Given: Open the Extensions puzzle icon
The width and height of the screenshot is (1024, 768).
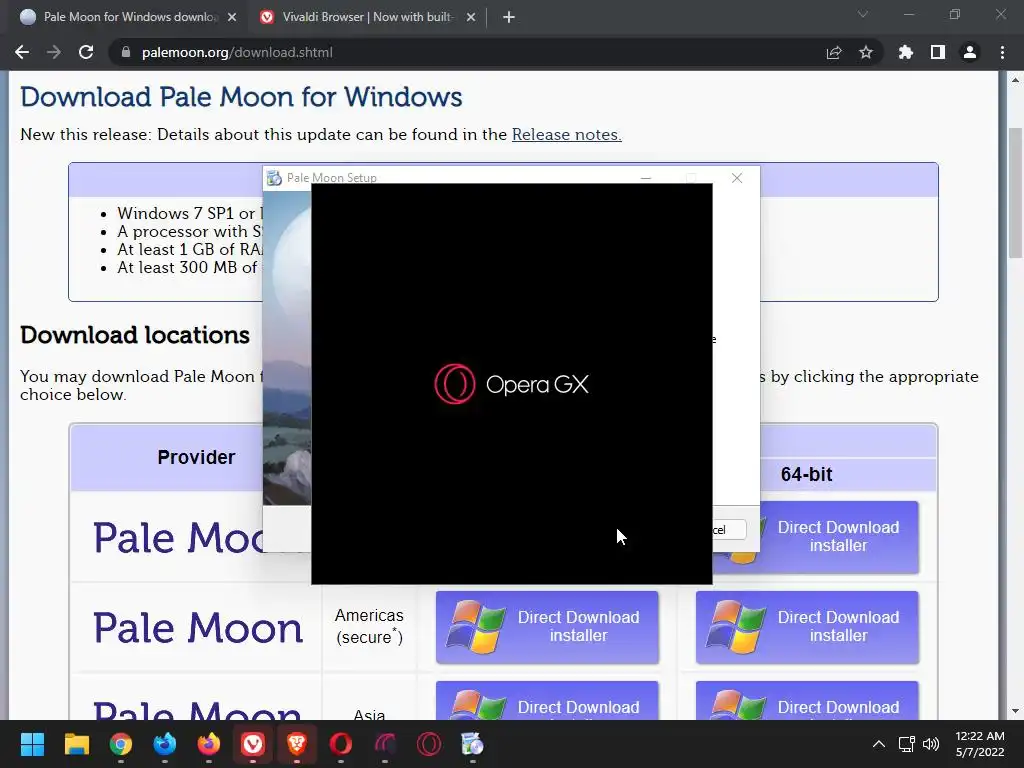Looking at the screenshot, I should point(906,52).
